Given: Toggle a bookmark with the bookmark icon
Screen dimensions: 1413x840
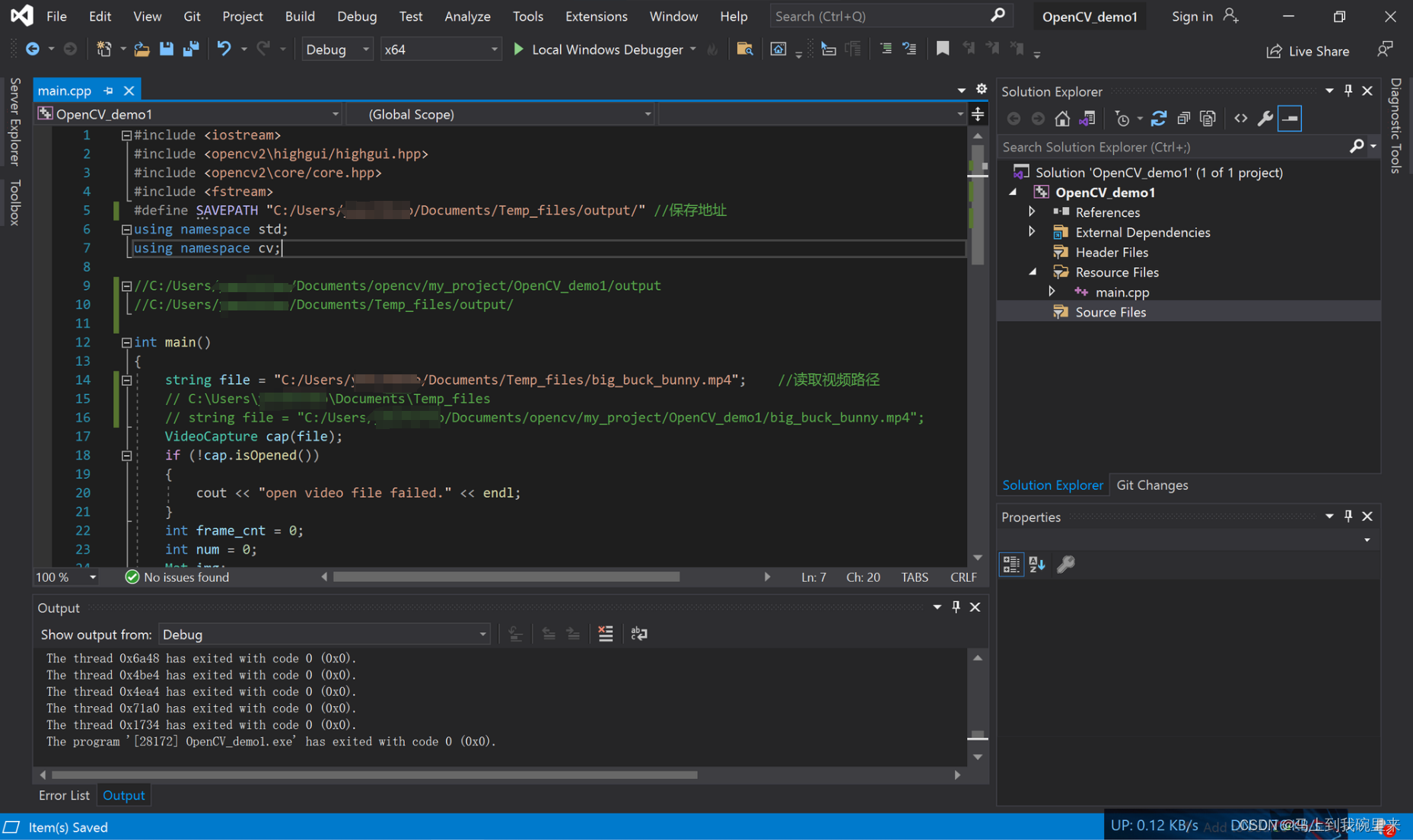Looking at the screenshot, I should [943, 49].
